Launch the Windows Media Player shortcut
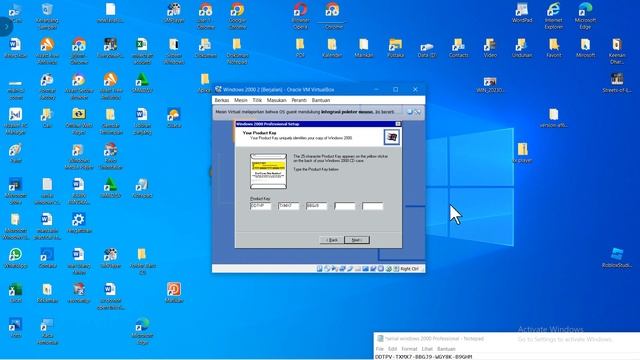640x360 pixels. [79, 156]
